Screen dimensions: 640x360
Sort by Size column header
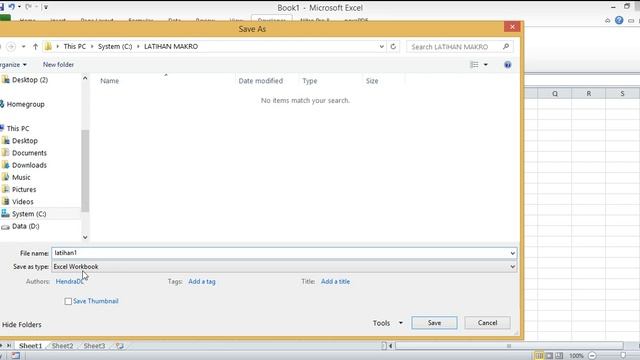(x=372, y=81)
